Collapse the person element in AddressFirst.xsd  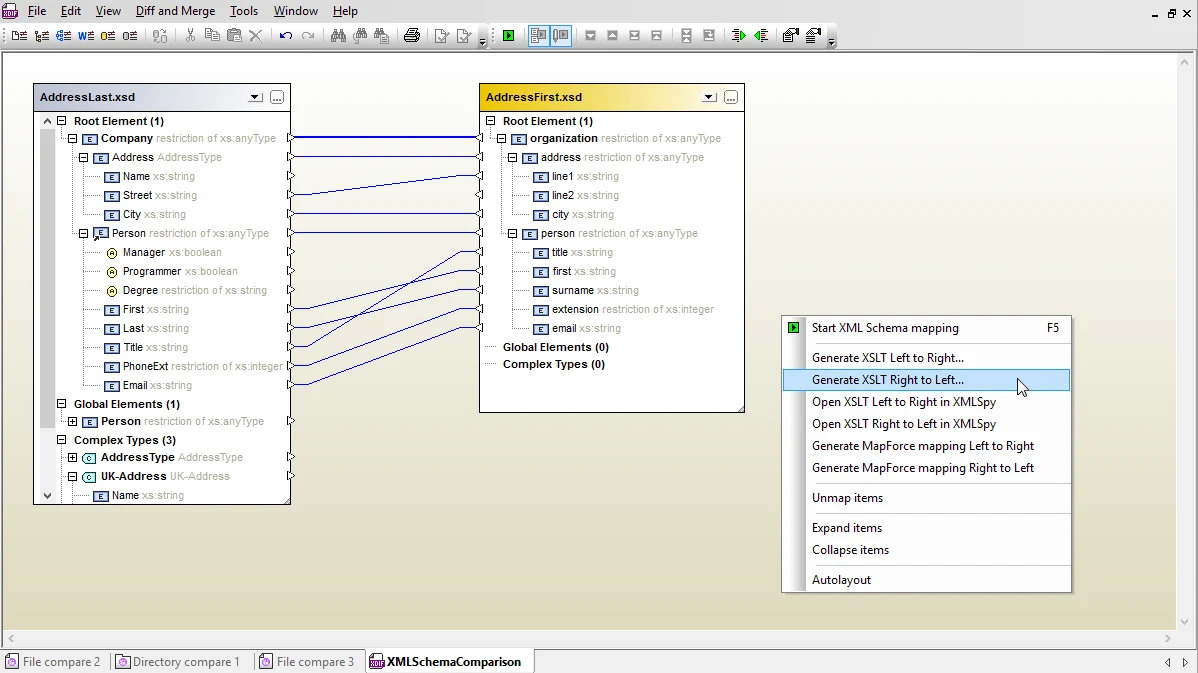click(x=513, y=234)
